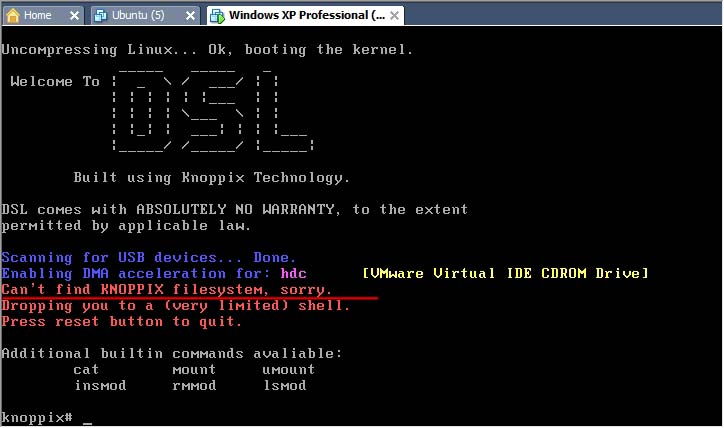Click the Ubuntu VM icon

click(x=100, y=16)
